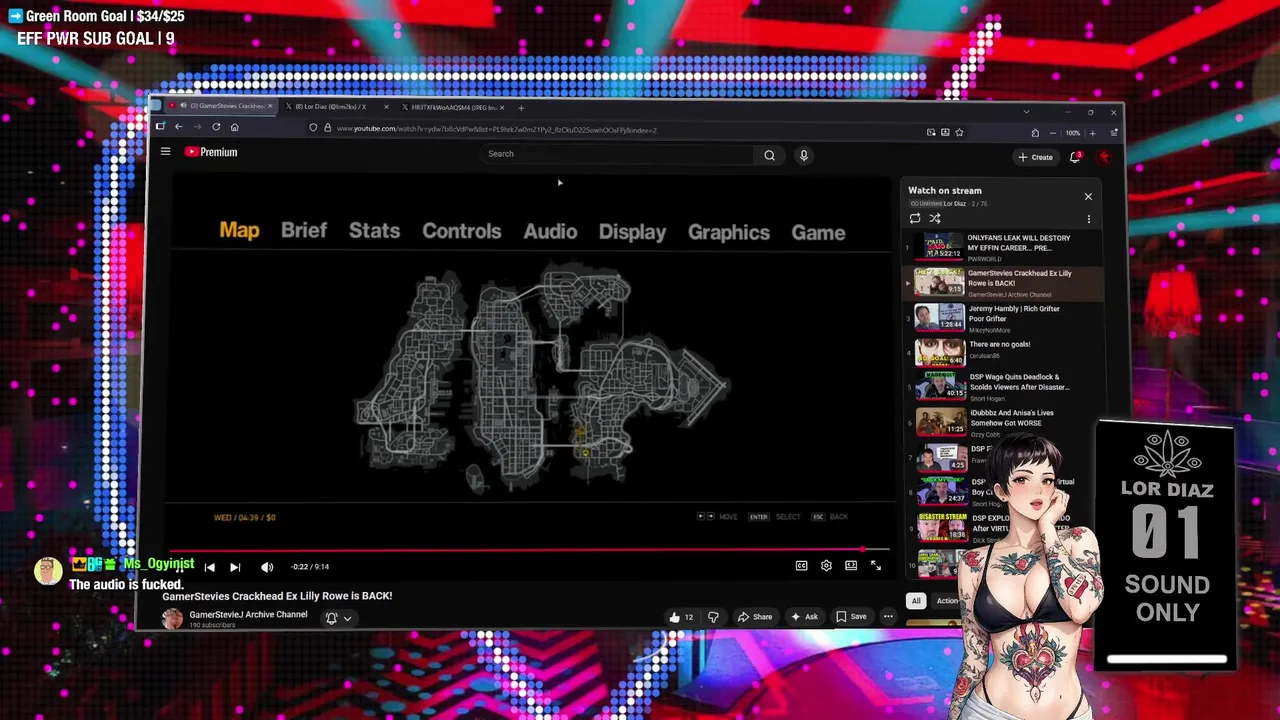Open more actions ellipsis below video
The height and width of the screenshot is (720, 1280).
click(x=888, y=617)
